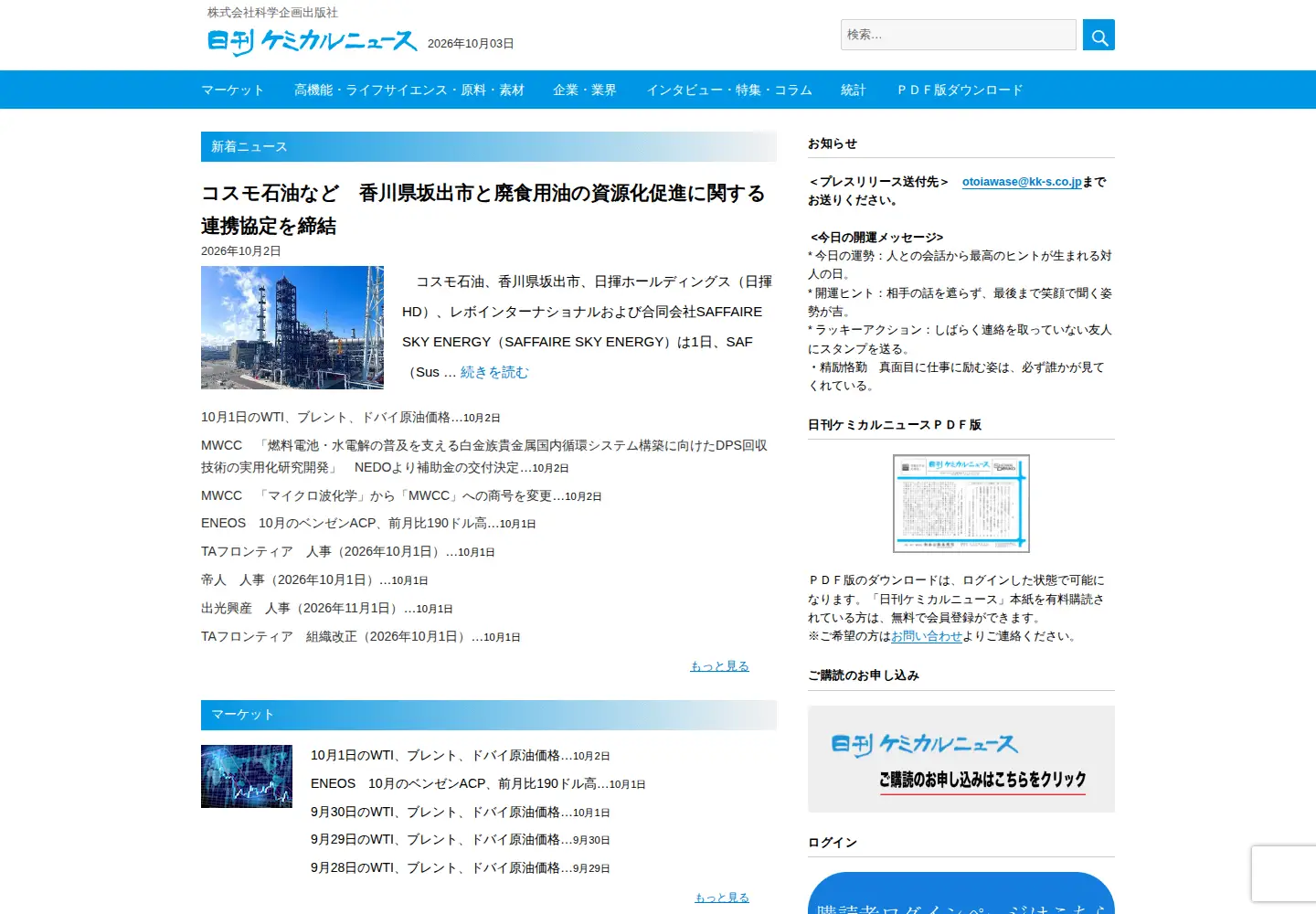Click the 購読者ログインページ blue button

961,895
